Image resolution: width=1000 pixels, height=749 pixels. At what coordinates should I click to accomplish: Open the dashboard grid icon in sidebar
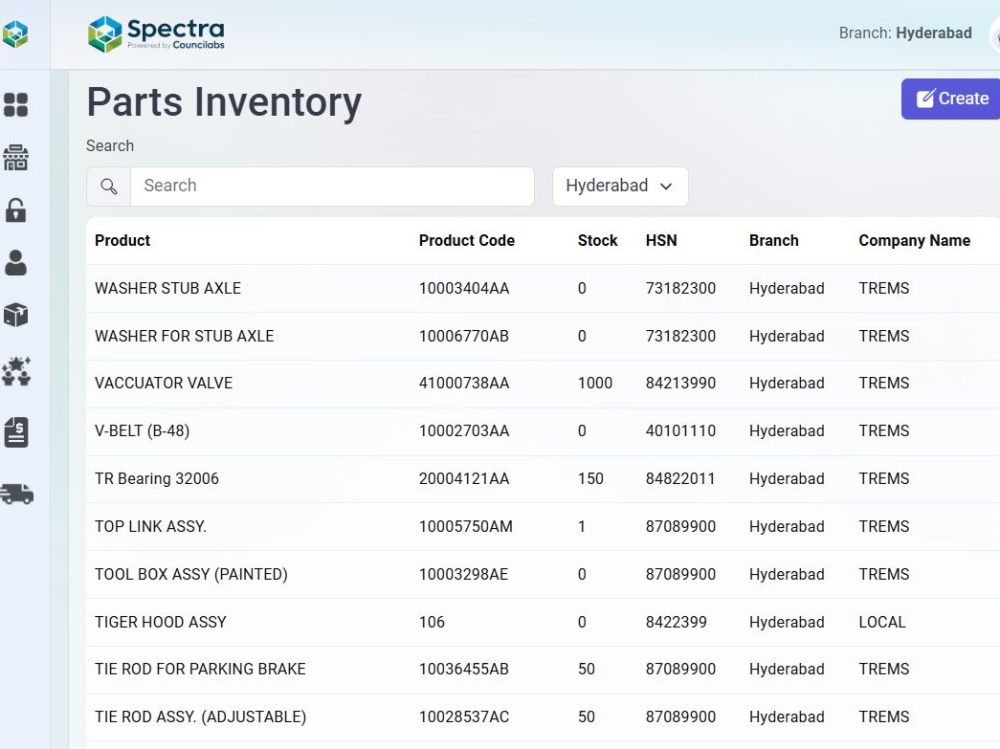pyautogui.click(x=16, y=105)
